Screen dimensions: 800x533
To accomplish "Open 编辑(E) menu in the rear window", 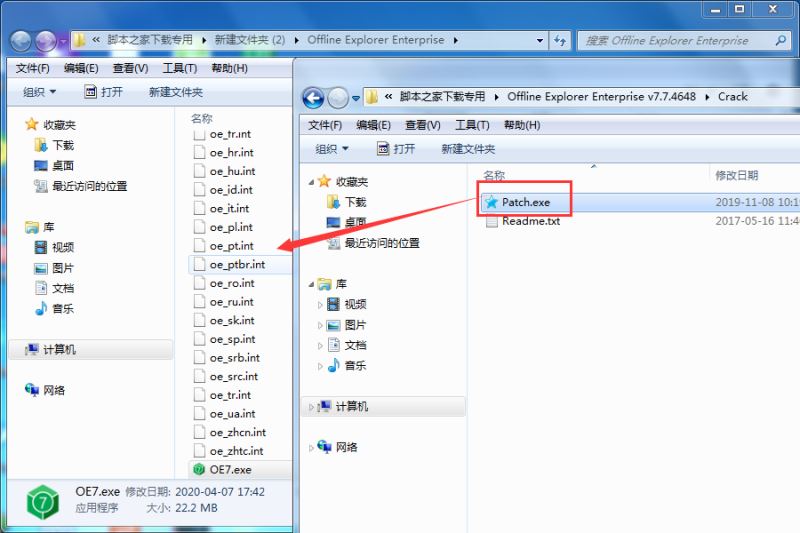I will [x=81, y=68].
